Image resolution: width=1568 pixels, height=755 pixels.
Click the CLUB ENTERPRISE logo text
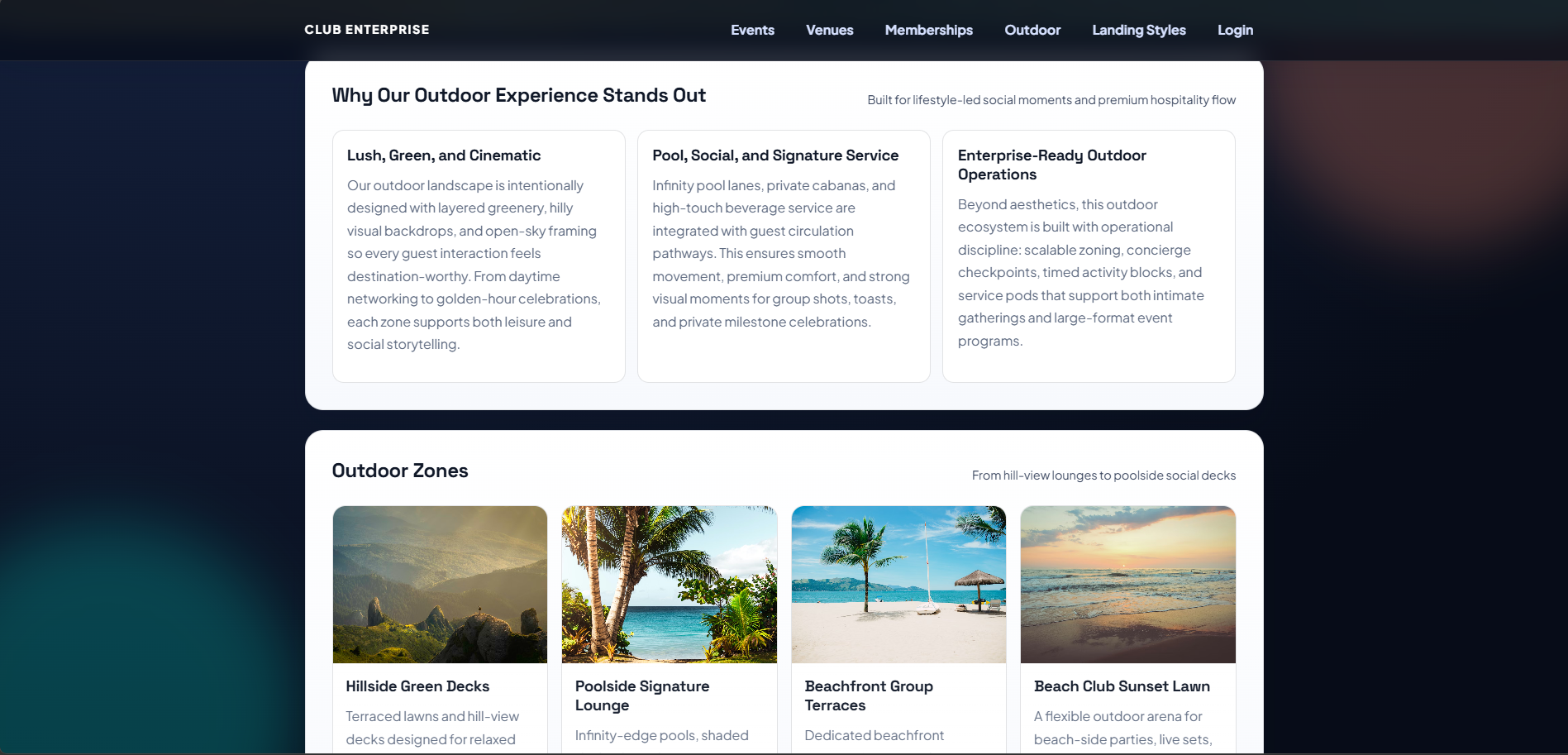(x=367, y=30)
